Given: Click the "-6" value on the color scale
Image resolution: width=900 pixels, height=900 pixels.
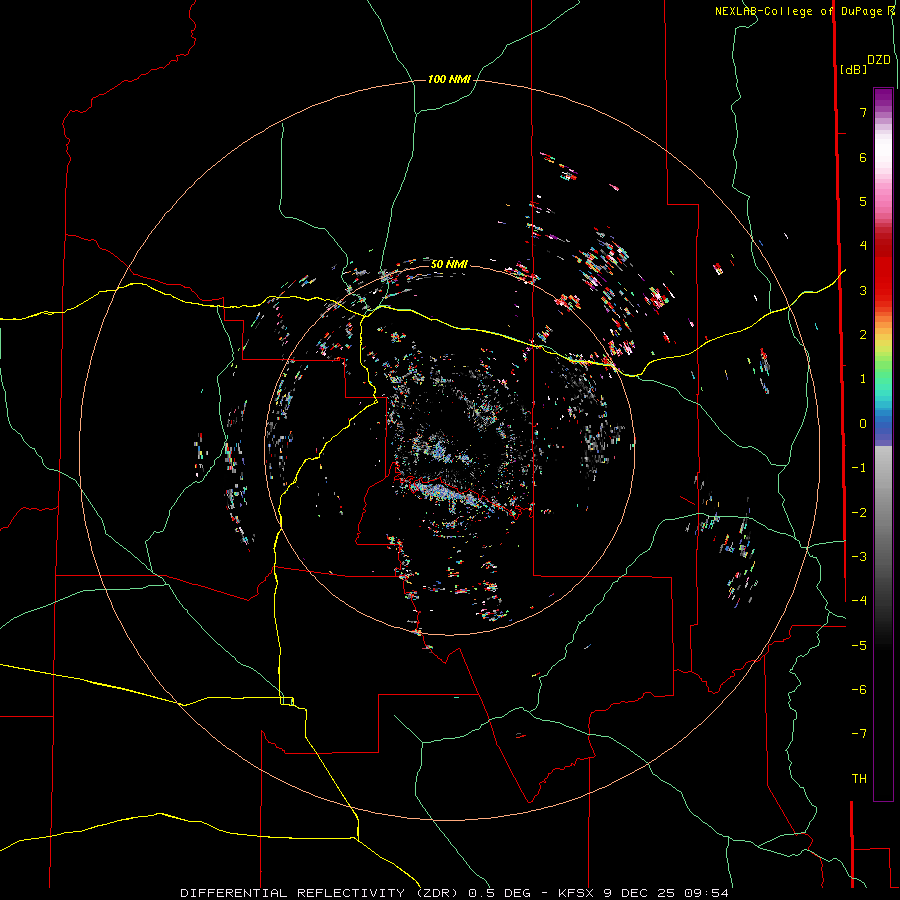Looking at the screenshot, I should click(x=859, y=690).
